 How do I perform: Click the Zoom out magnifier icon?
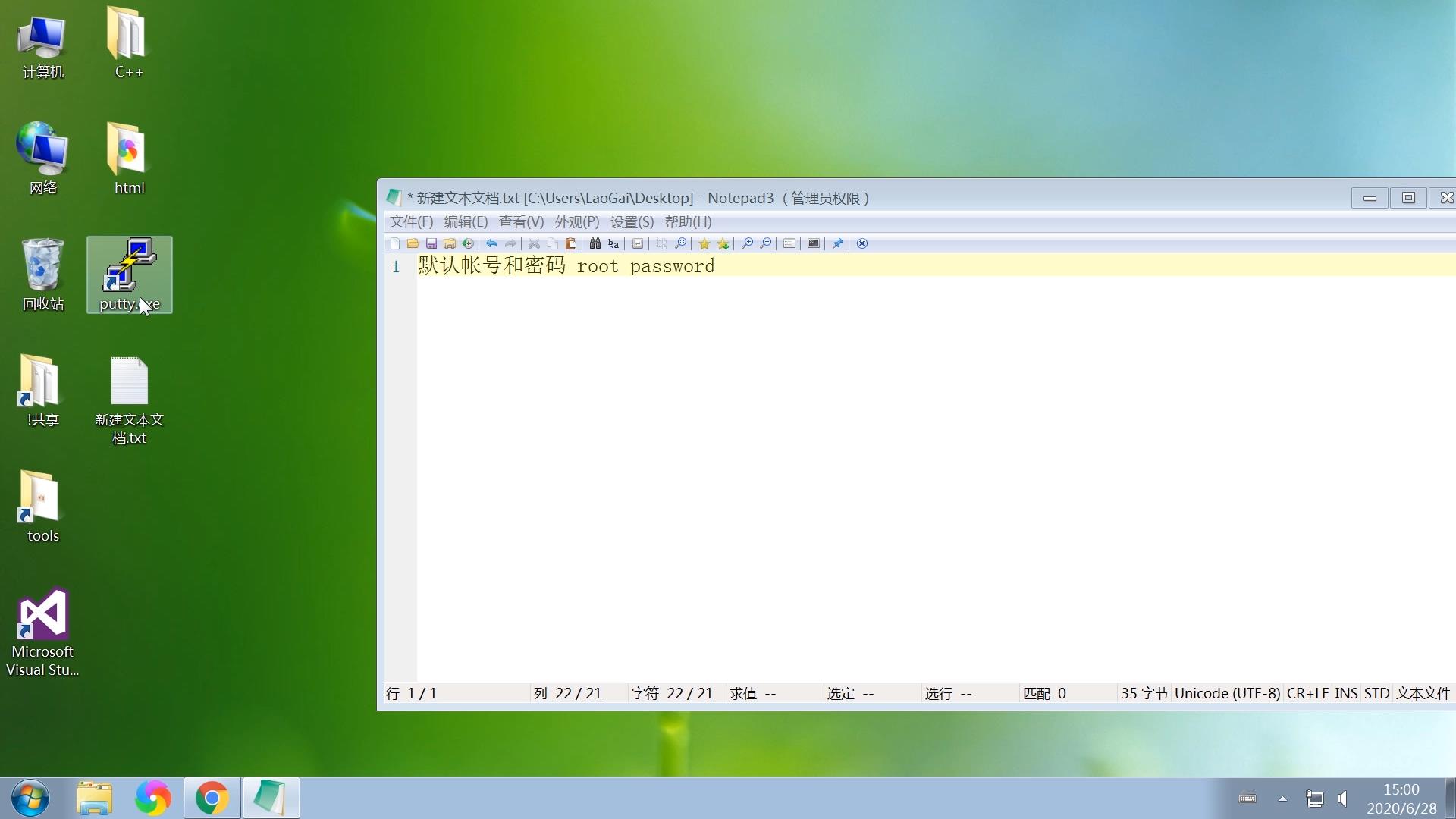pos(766,243)
